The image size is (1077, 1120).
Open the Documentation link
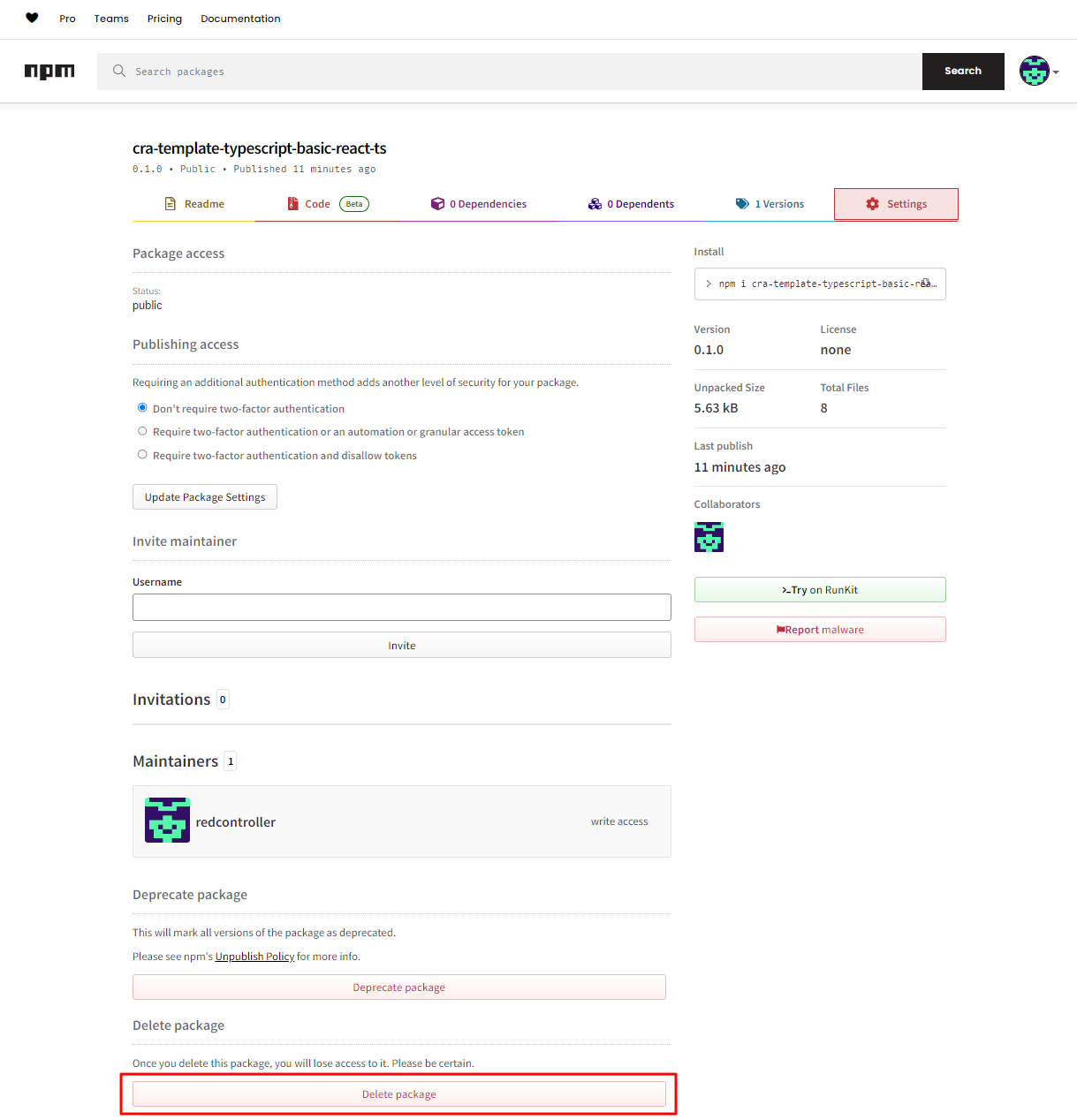(240, 19)
